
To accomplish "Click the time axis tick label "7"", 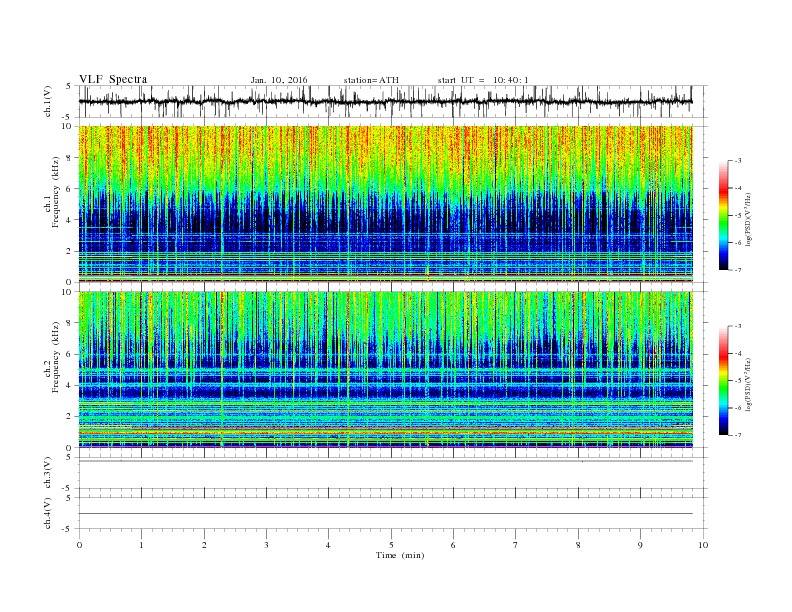I will [x=516, y=545].
